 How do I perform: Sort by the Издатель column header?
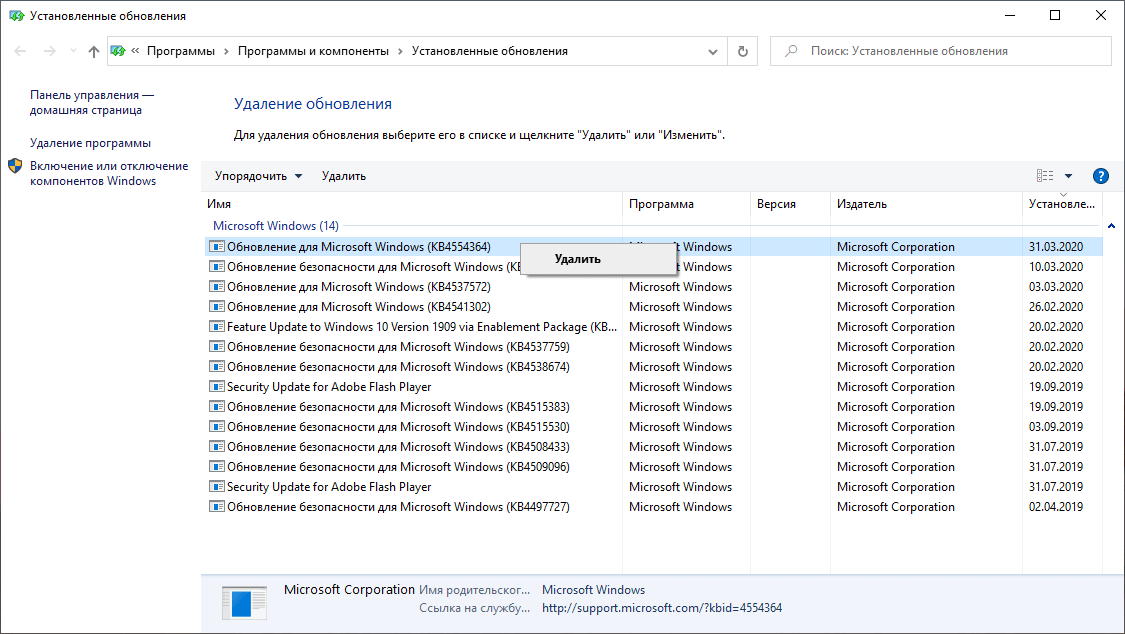coord(861,204)
